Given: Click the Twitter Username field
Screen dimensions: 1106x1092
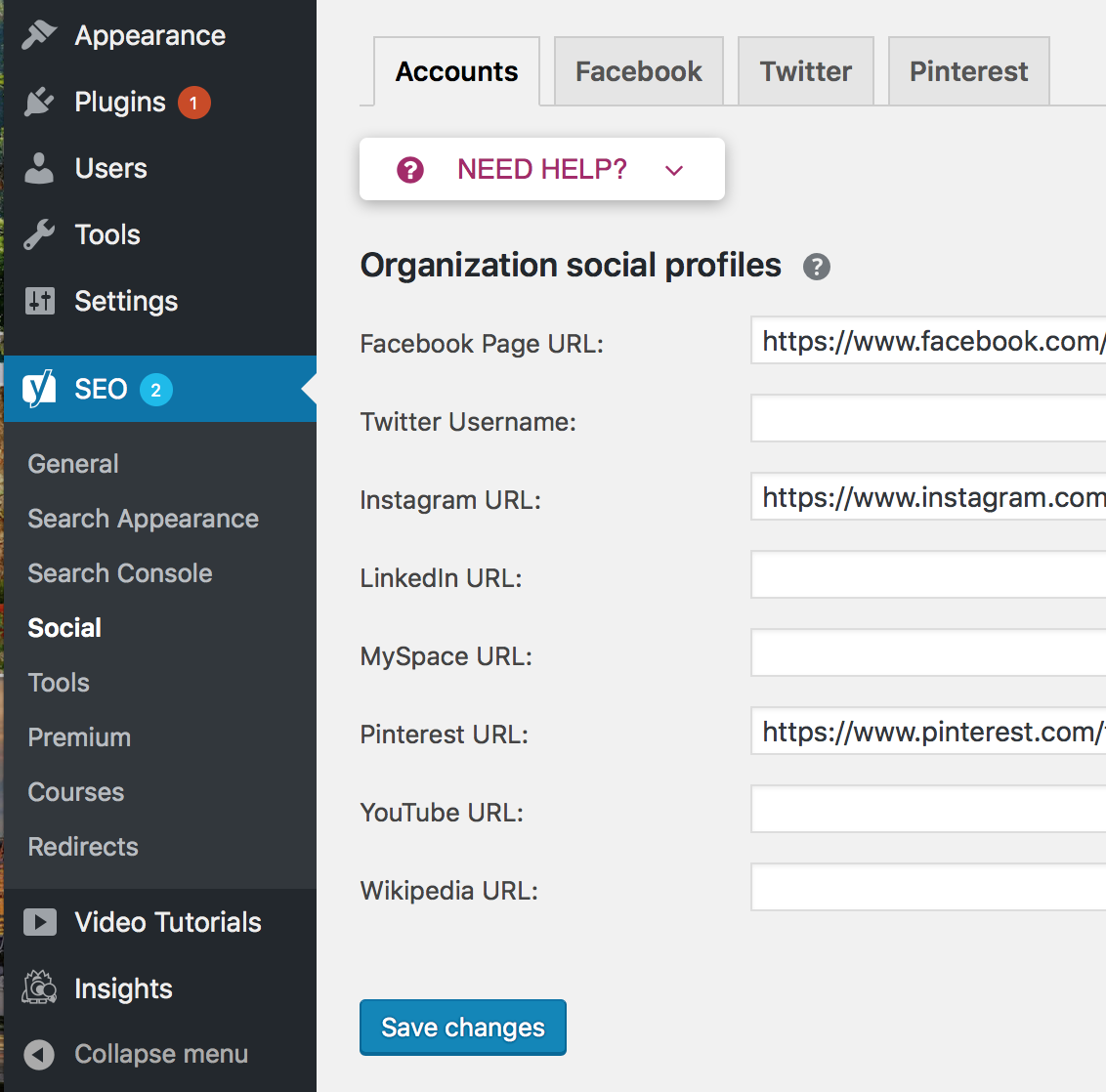Looking at the screenshot, I should 928,419.
